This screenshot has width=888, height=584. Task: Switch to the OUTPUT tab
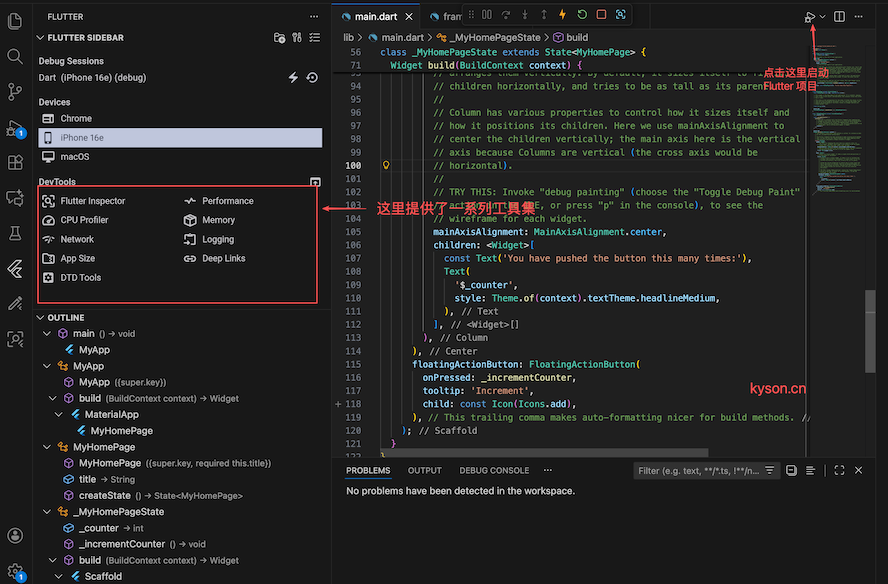tap(424, 470)
